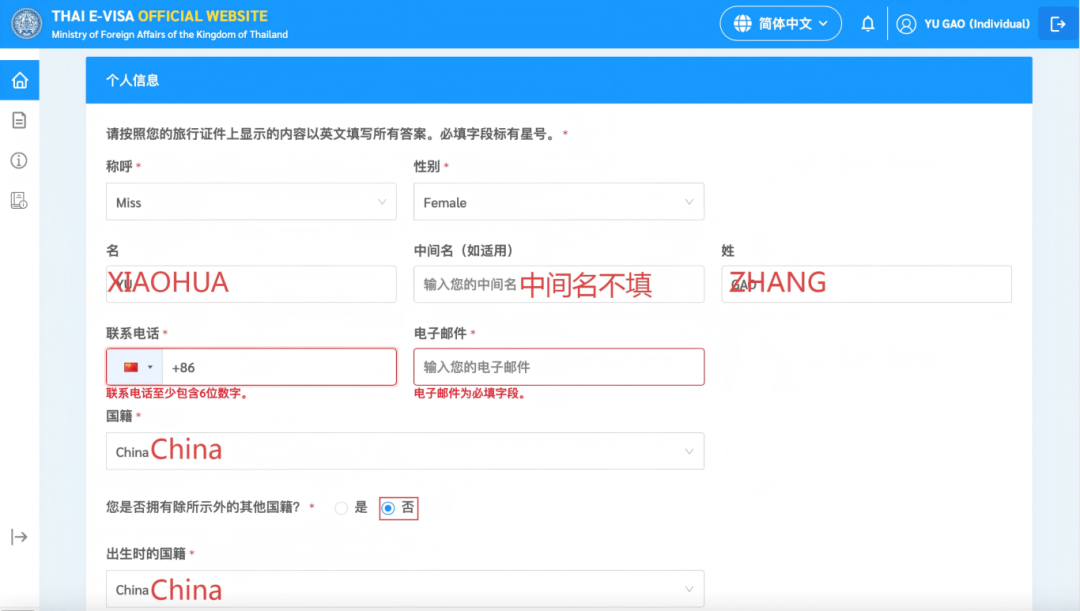Screen dimensions: 1080x611
Task: Click the 电子邮件 email input field
Action: click(x=558, y=367)
